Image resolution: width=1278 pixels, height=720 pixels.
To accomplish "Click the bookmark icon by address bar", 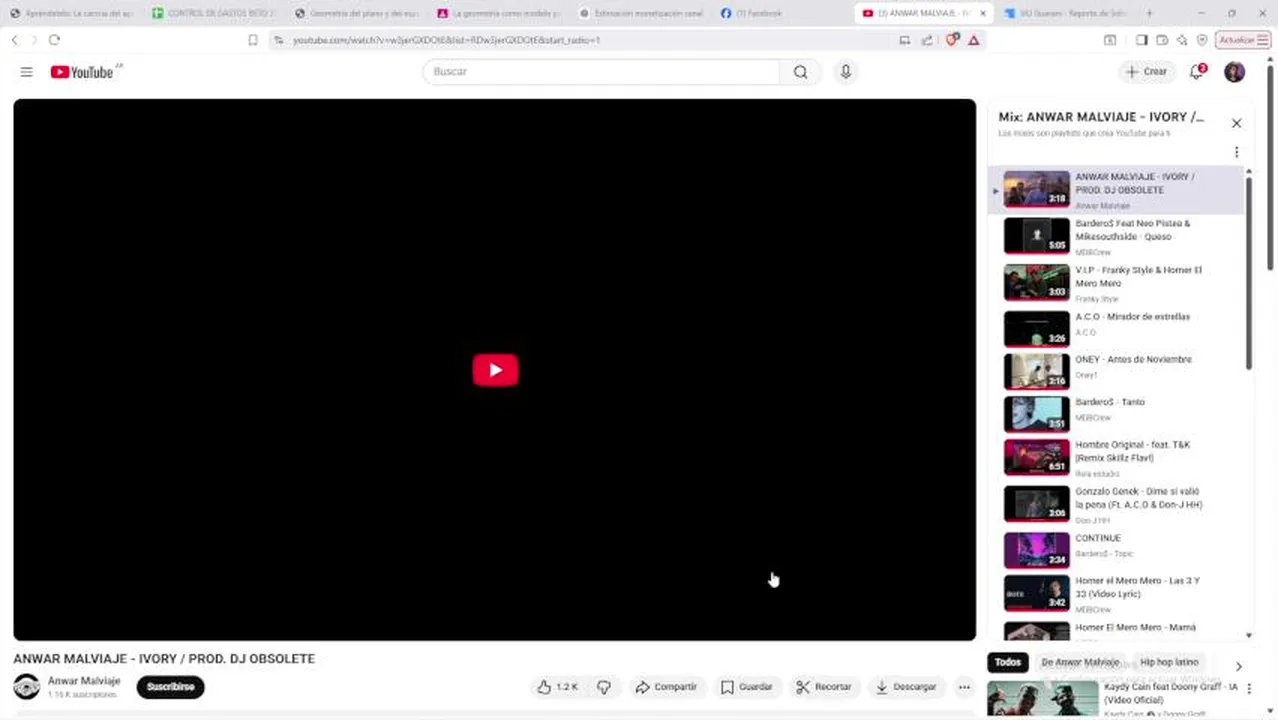I will [252, 40].
